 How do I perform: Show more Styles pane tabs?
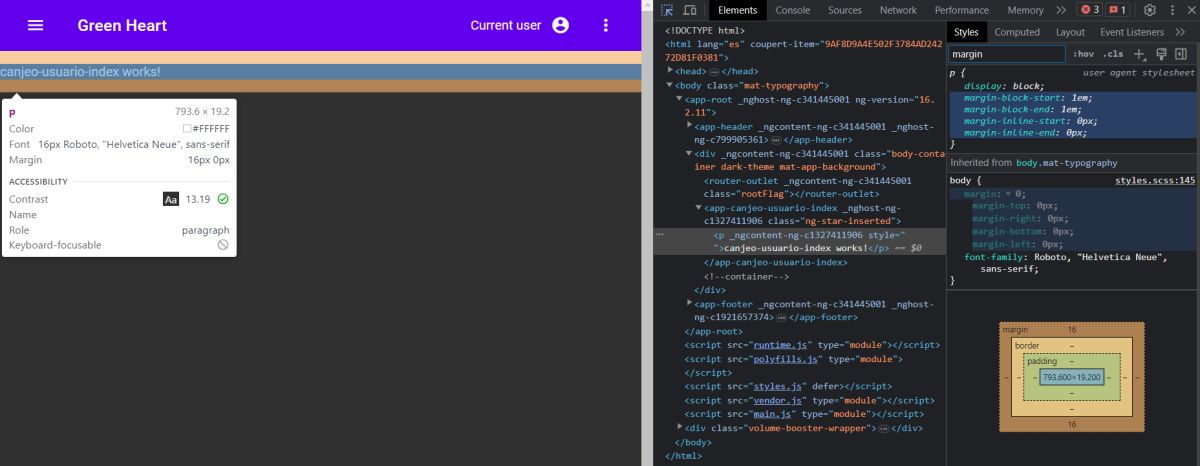(x=1180, y=32)
